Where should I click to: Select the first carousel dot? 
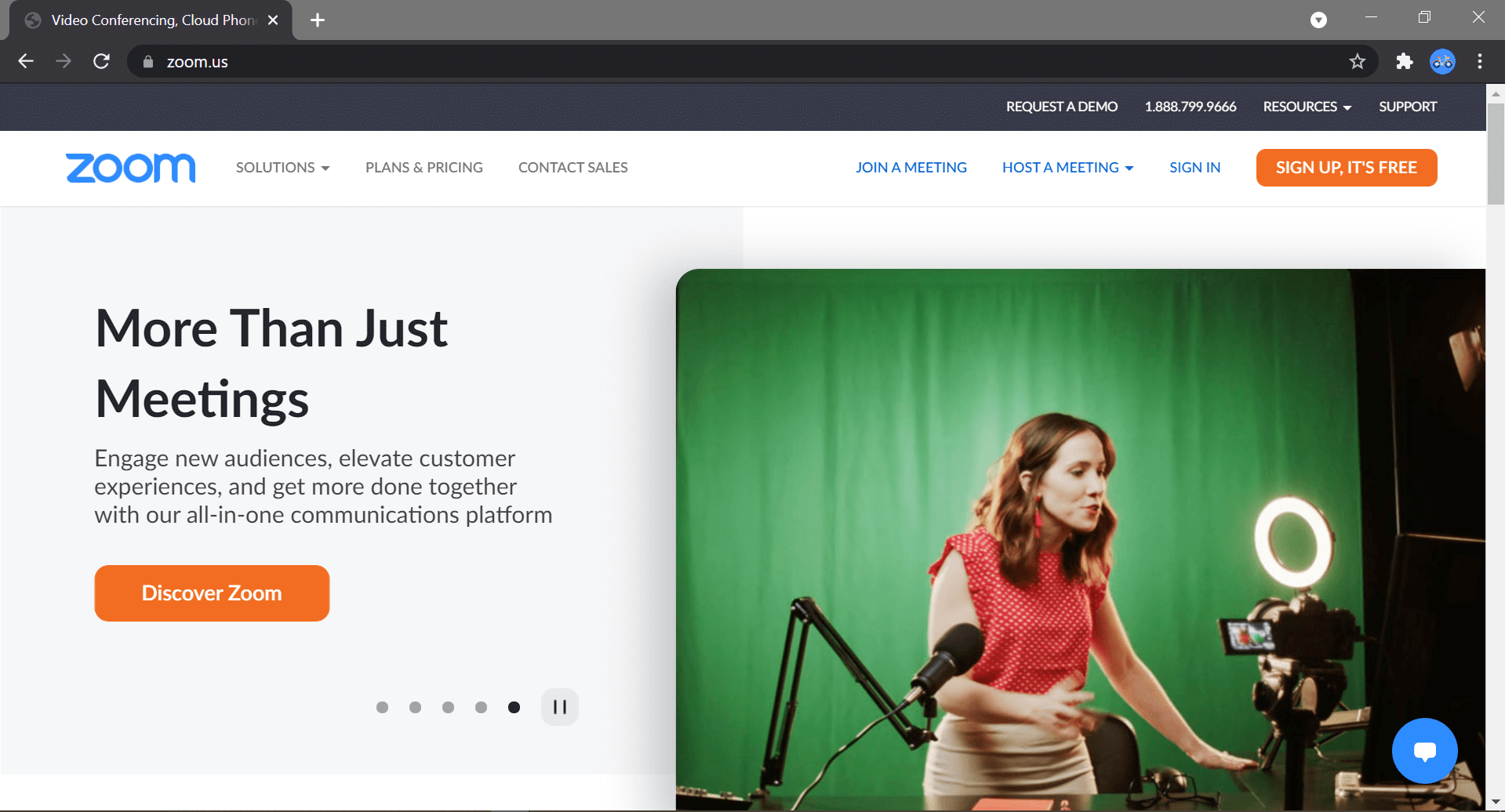(382, 707)
